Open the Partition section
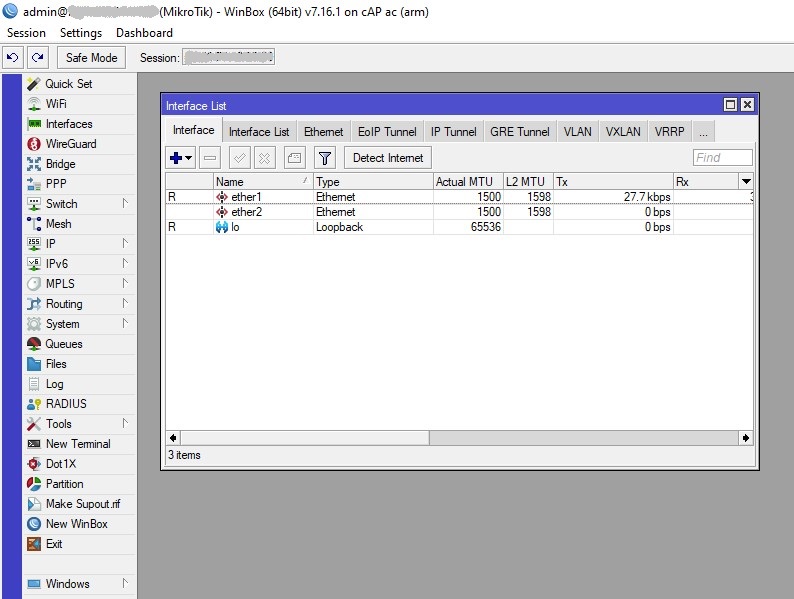Image resolution: width=794 pixels, height=599 pixels. (80, 484)
